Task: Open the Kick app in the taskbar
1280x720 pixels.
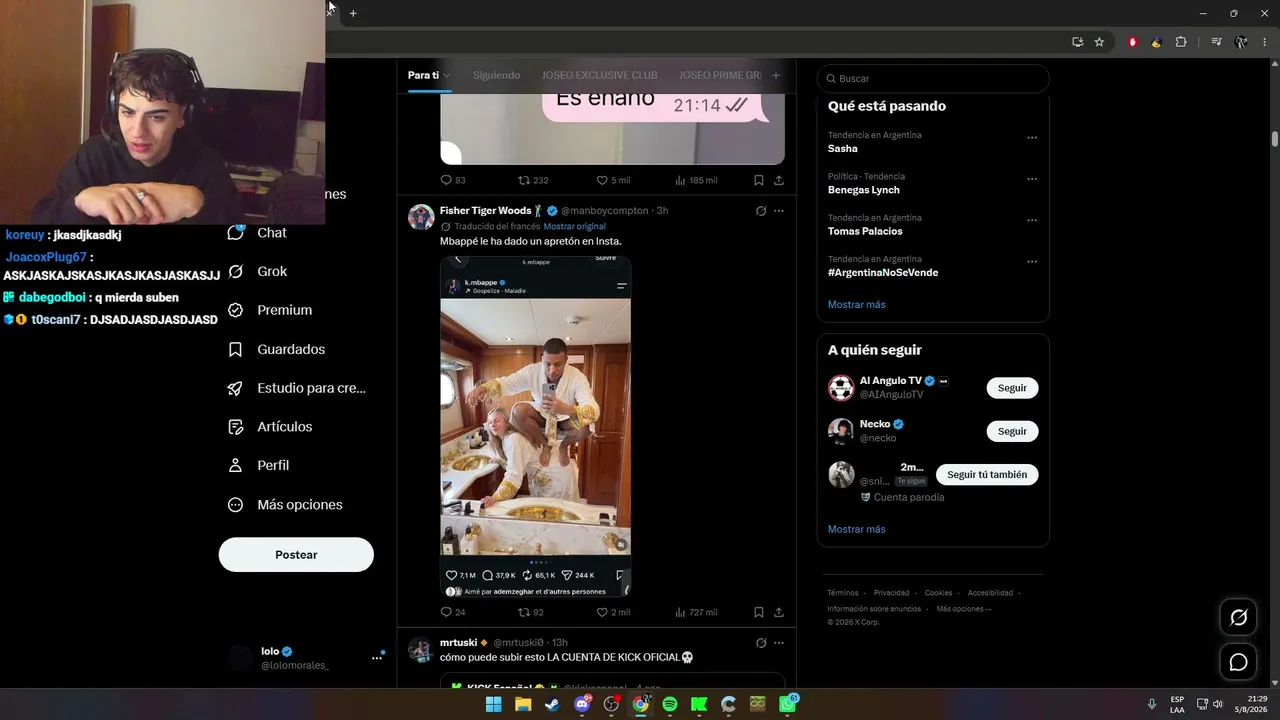Action: coord(699,704)
